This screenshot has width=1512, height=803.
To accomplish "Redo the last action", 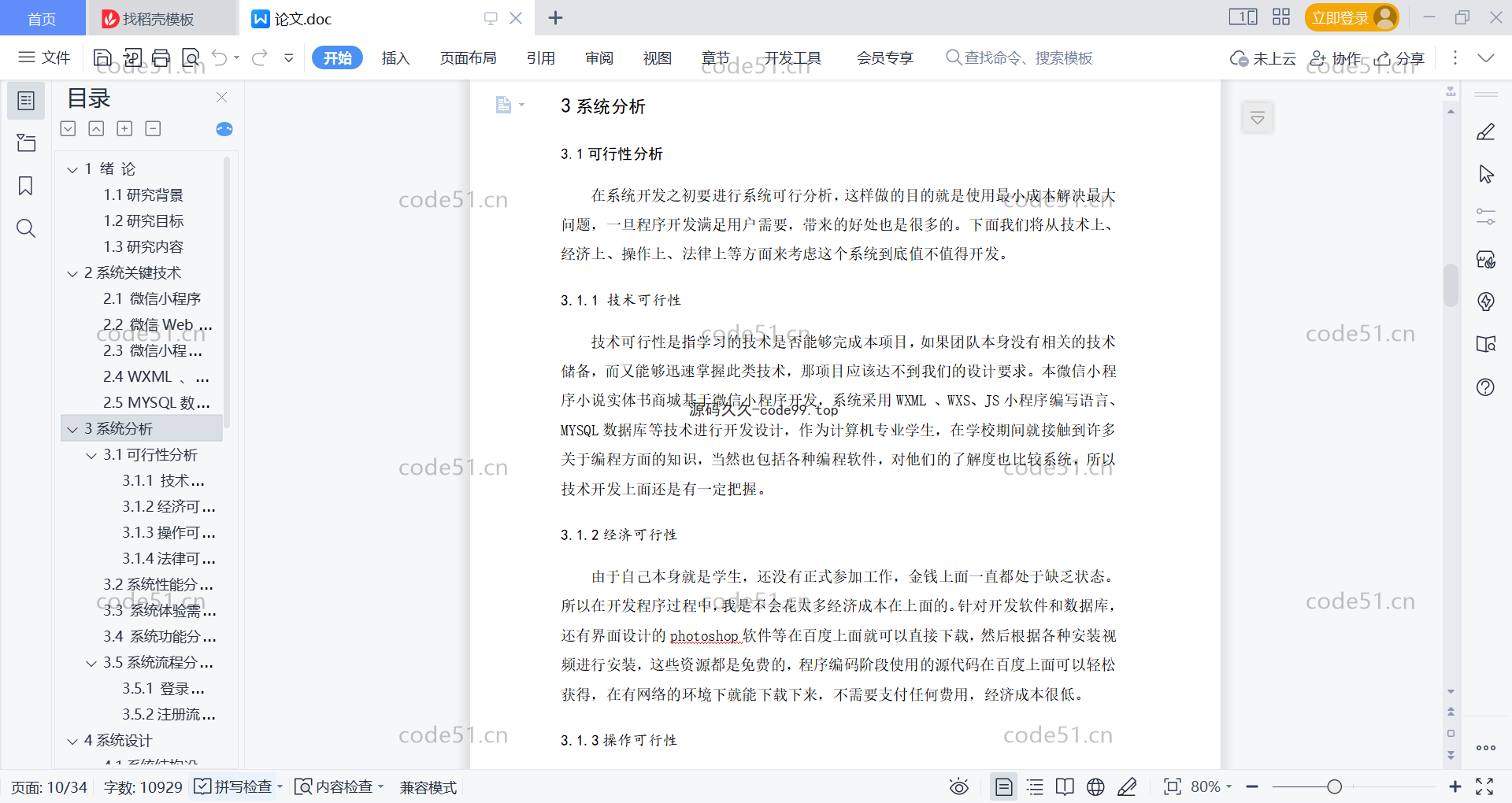I will [x=260, y=57].
